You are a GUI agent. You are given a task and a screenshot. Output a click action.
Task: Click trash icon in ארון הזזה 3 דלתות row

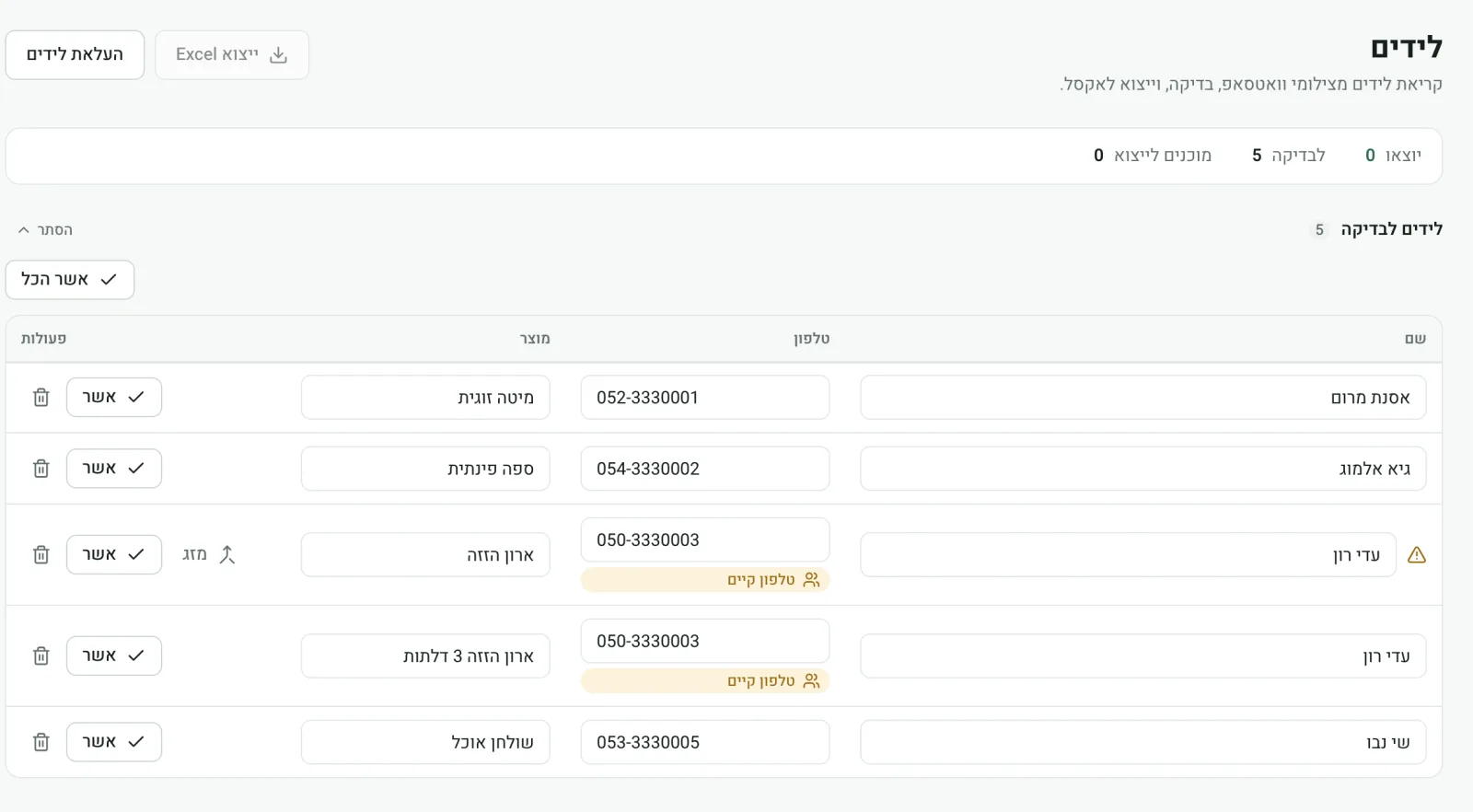(41, 655)
